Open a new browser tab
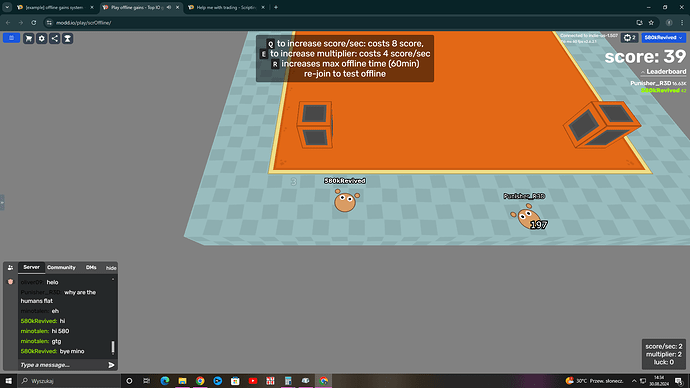The image size is (690, 388). click(x=276, y=7)
